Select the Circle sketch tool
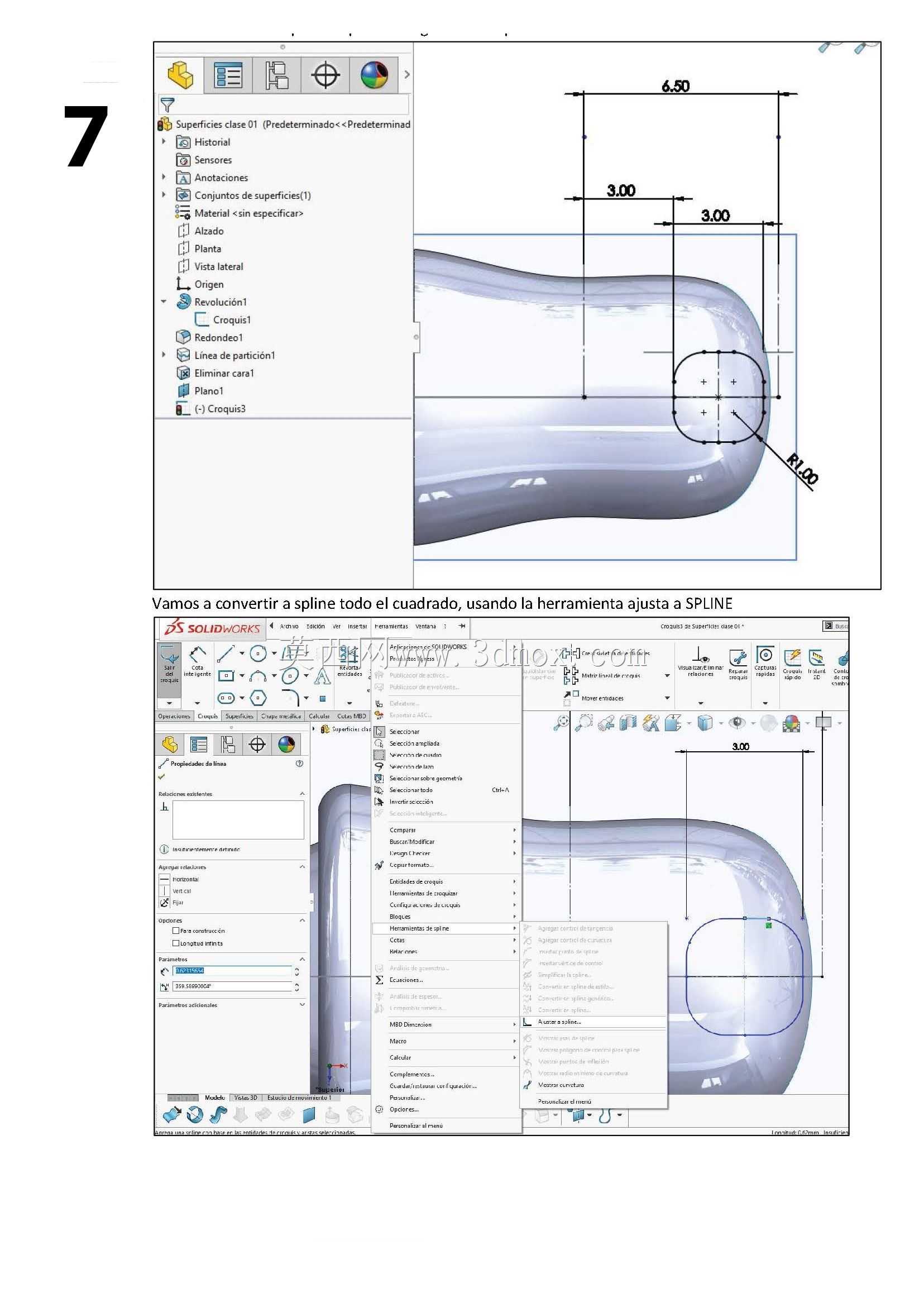 click(x=258, y=653)
